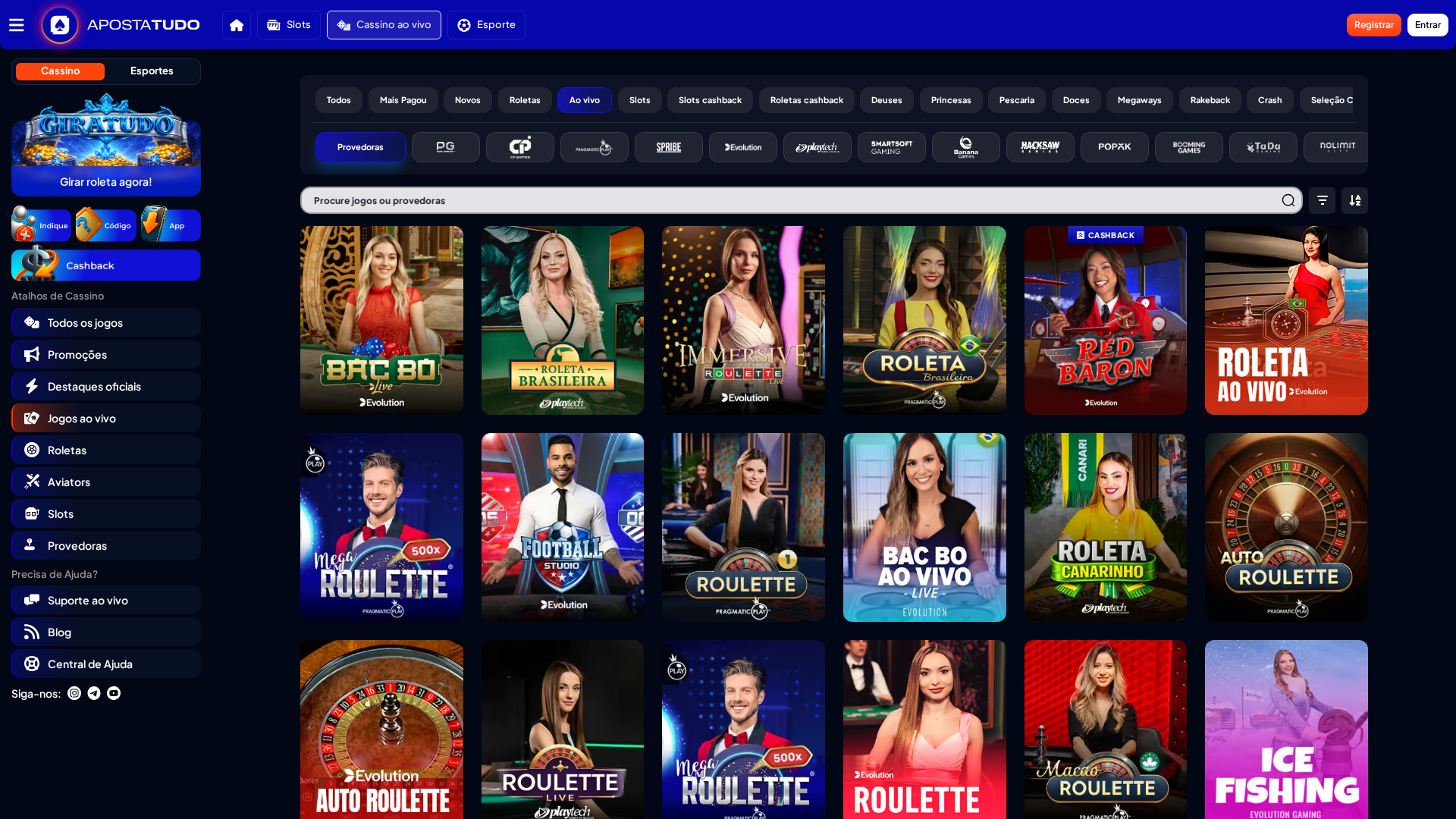Switch sidebar to Cassino mode
Screen dimensions: 1456x819
pyautogui.click(x=60, y=71)
